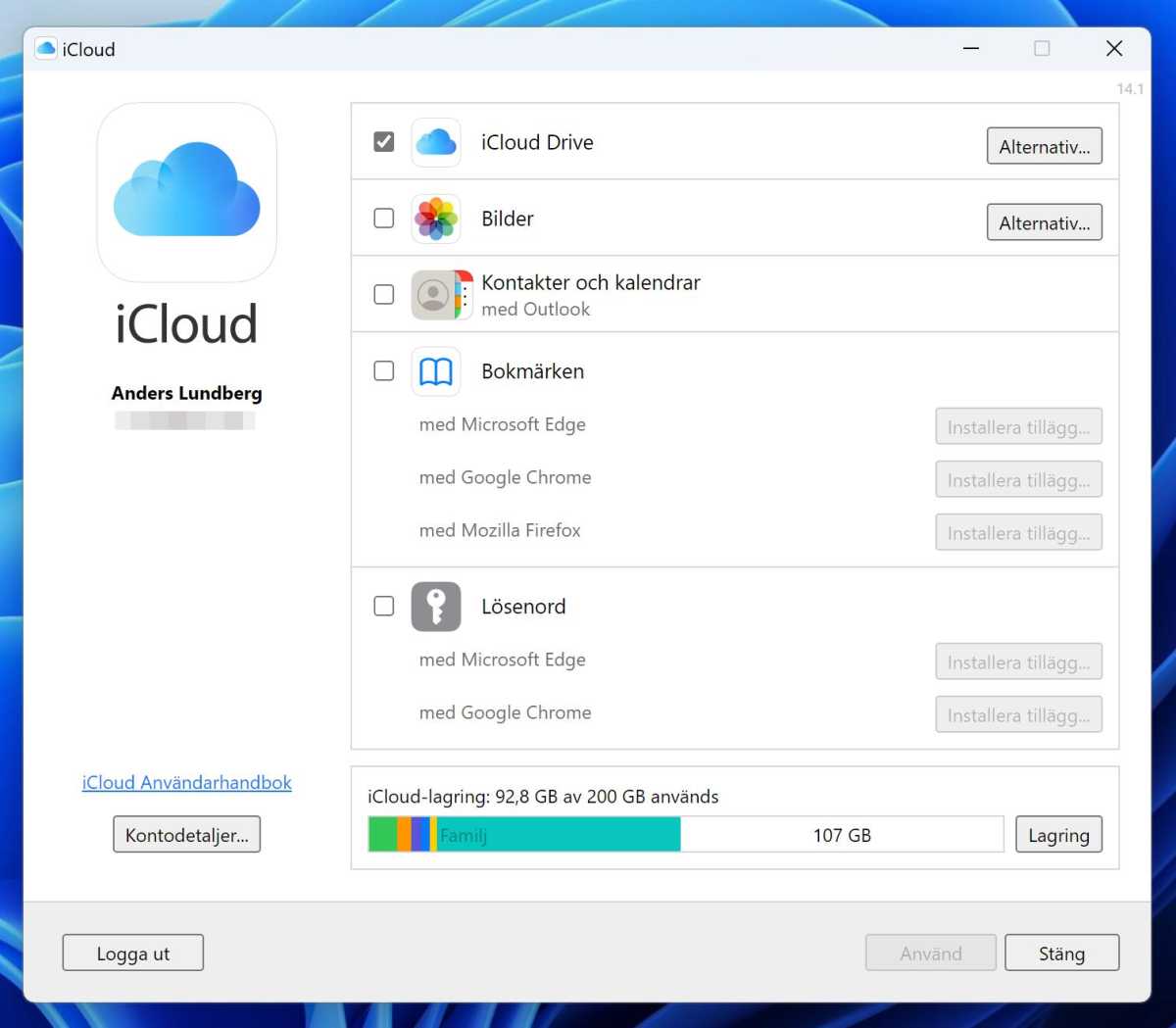The image size is (1176, 1028).
Task: Click 'med Google Chrome' under Lösenord
Action: pyautogui.click(x=506, y=712)
